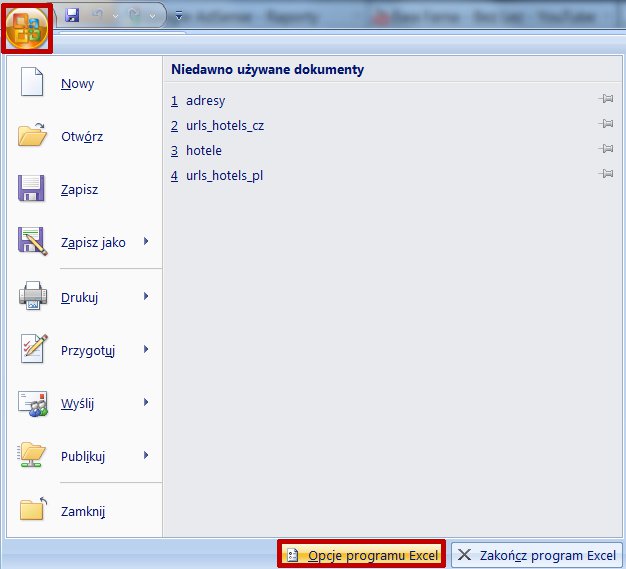Screen dimensions: 626x569
Task: Choose Wyślij menu label
Action: (77, 403)
